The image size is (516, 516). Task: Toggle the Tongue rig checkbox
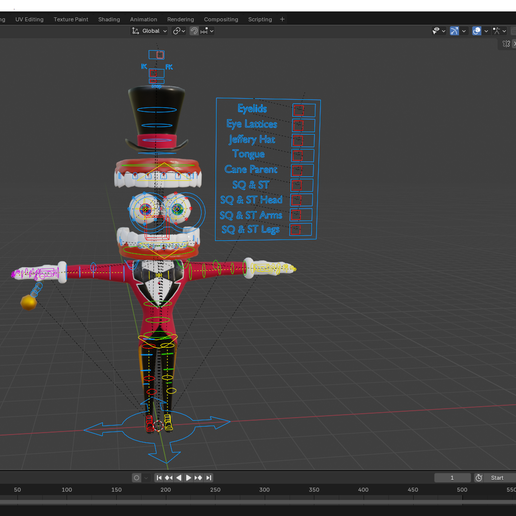click(302, 155)
